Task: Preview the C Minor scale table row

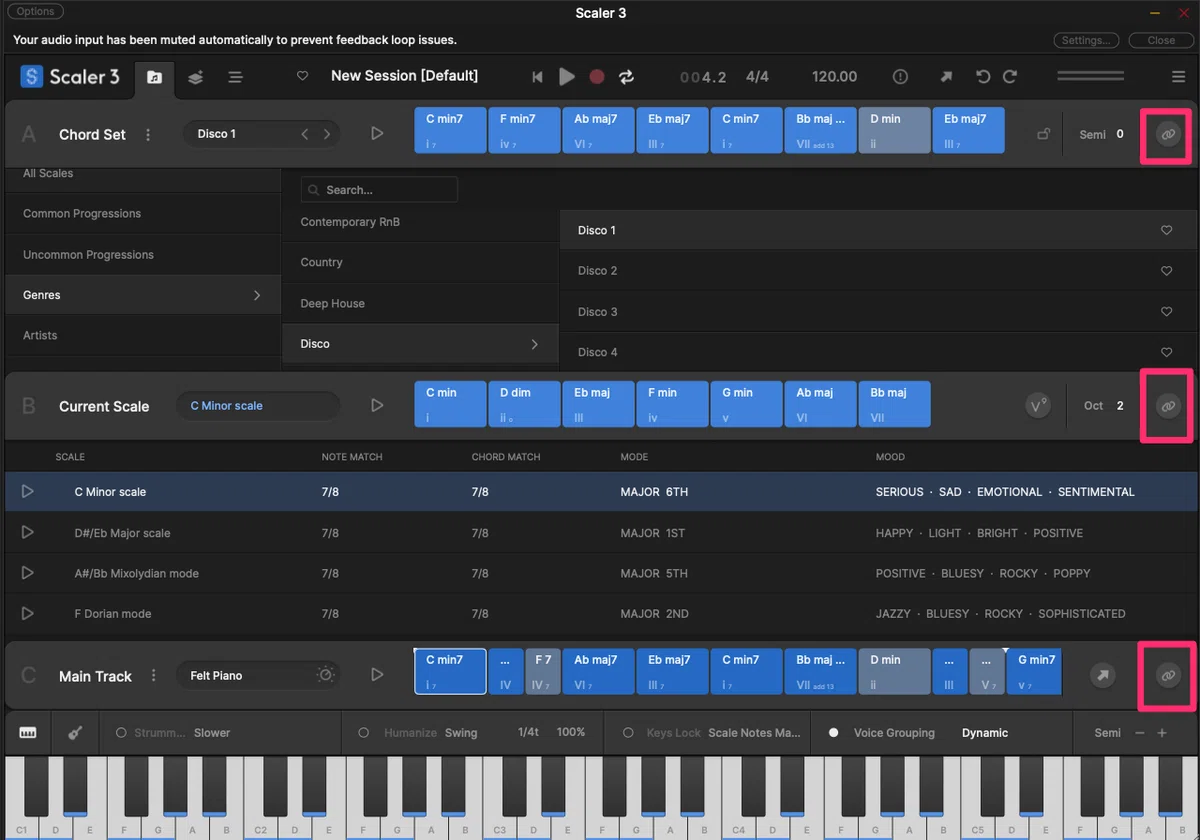Action: [x=28, y=491]
